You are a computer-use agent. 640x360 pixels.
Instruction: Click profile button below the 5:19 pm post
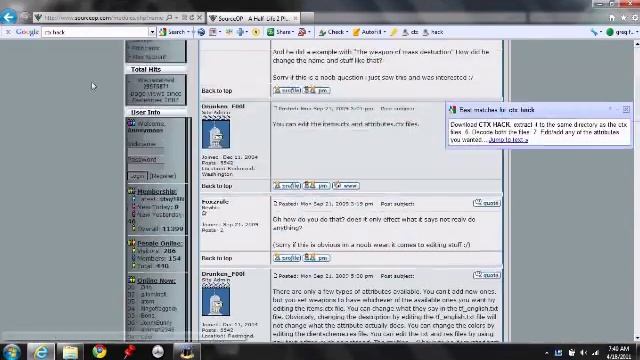pos(287,258)
